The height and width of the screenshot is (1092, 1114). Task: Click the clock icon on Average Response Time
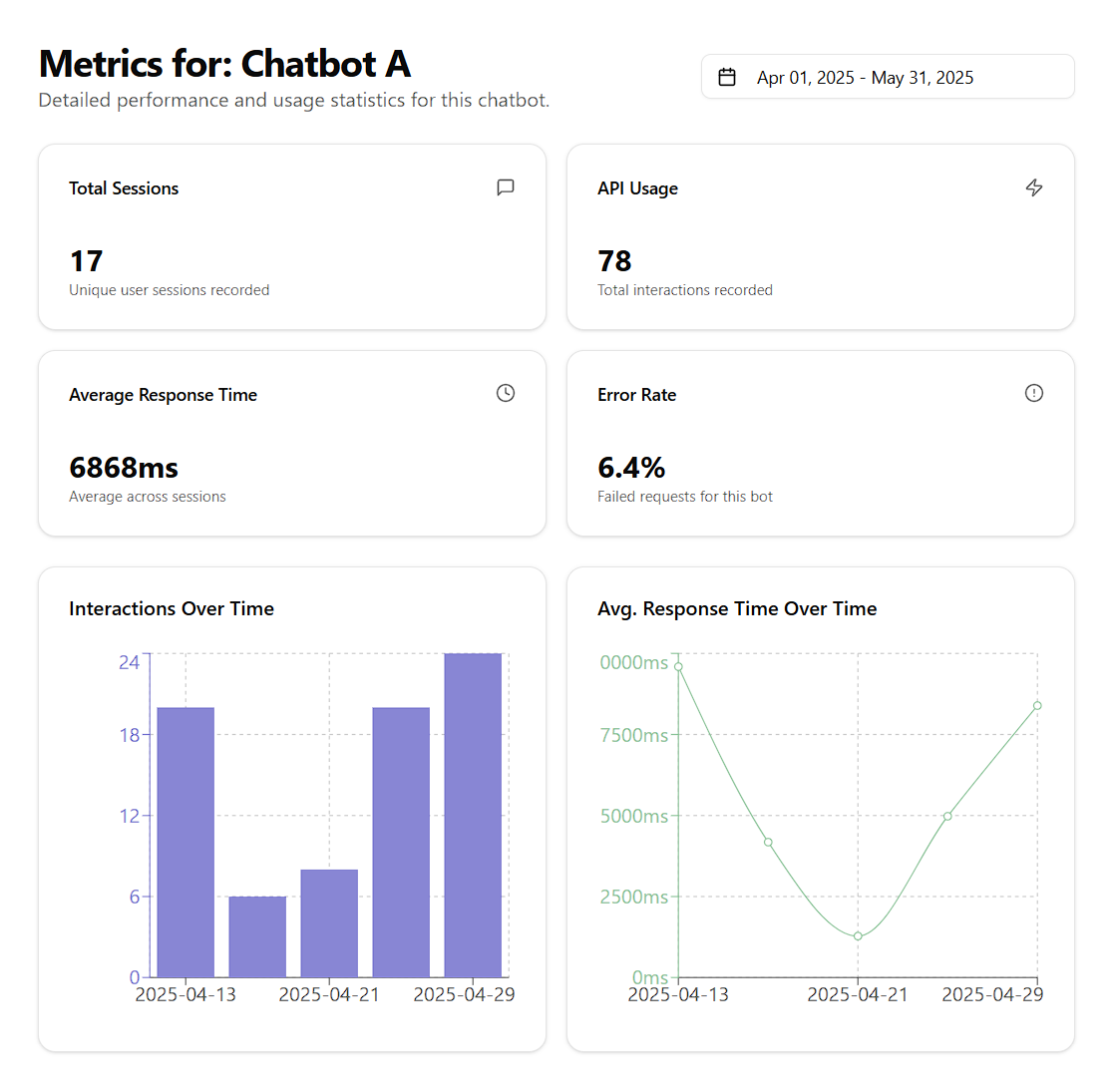click(x=506, y=393)
